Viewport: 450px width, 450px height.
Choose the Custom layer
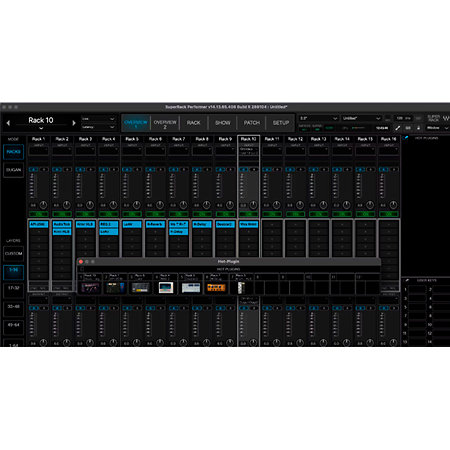13,254
